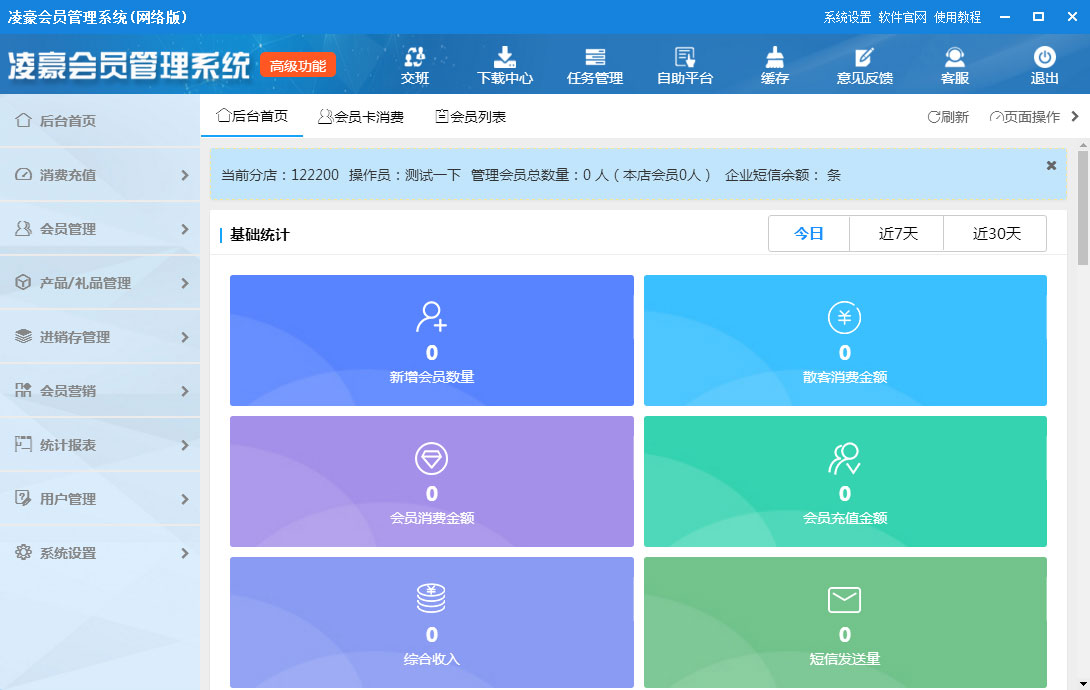Click the 缓存 cache broom icon

774,57
